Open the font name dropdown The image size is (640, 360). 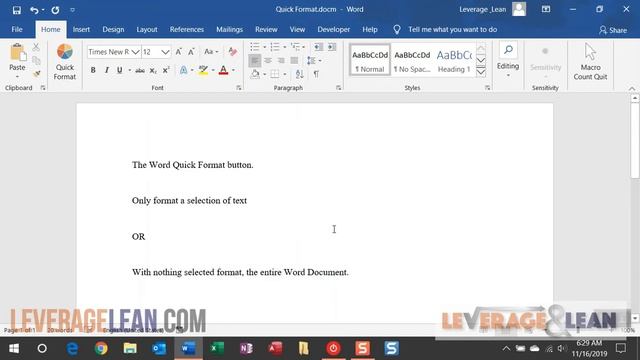coord(135,52)
